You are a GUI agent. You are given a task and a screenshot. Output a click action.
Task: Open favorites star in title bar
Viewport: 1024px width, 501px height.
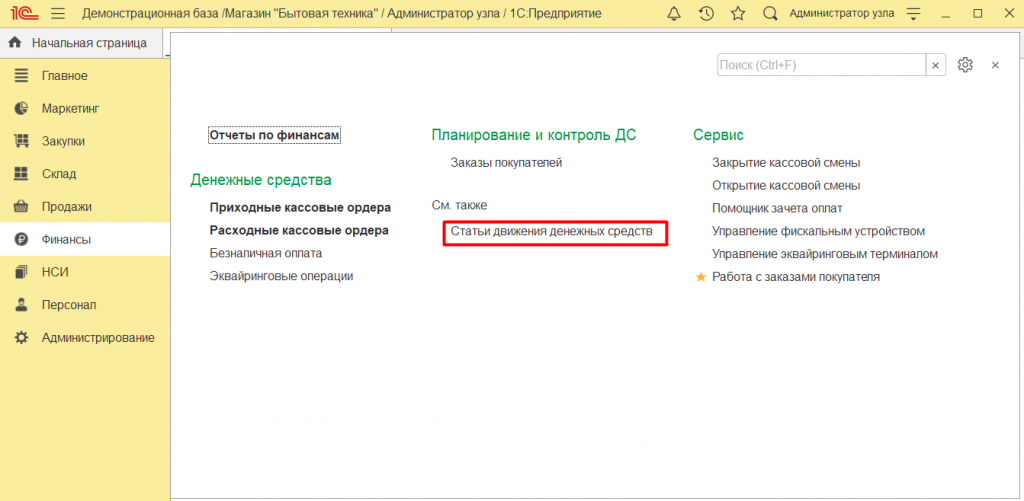click(738, 14)
